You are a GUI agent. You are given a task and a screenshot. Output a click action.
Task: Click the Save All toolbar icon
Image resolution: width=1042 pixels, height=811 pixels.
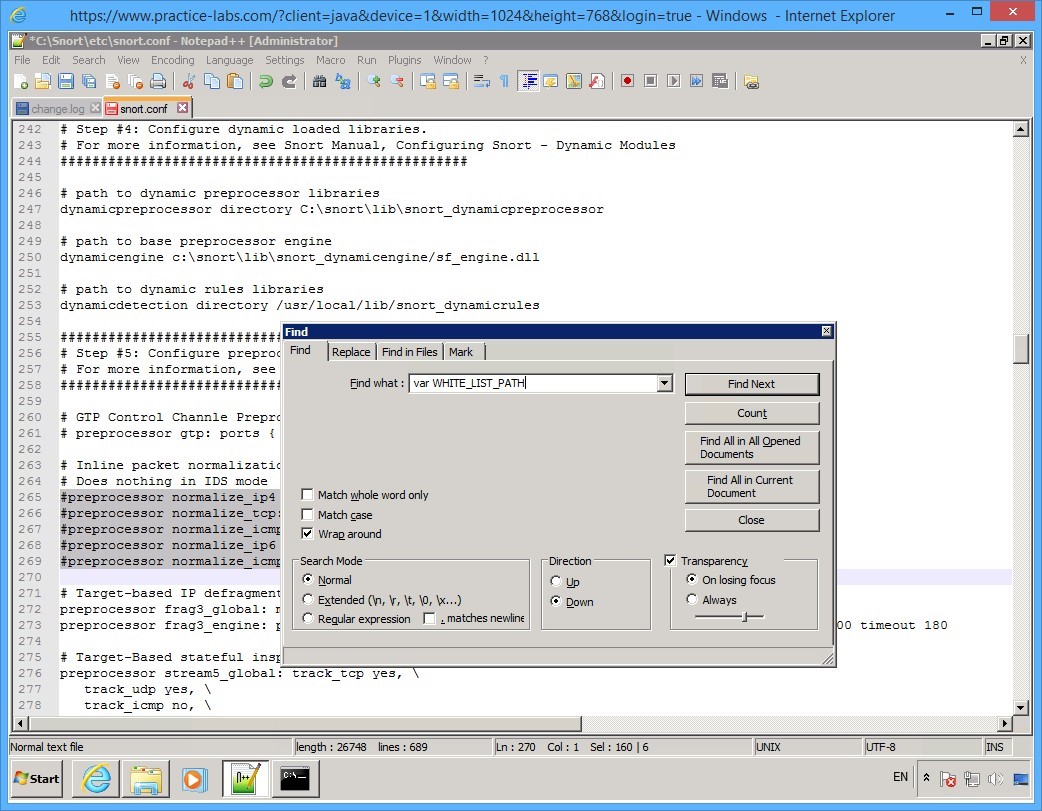tap(91, 81)
